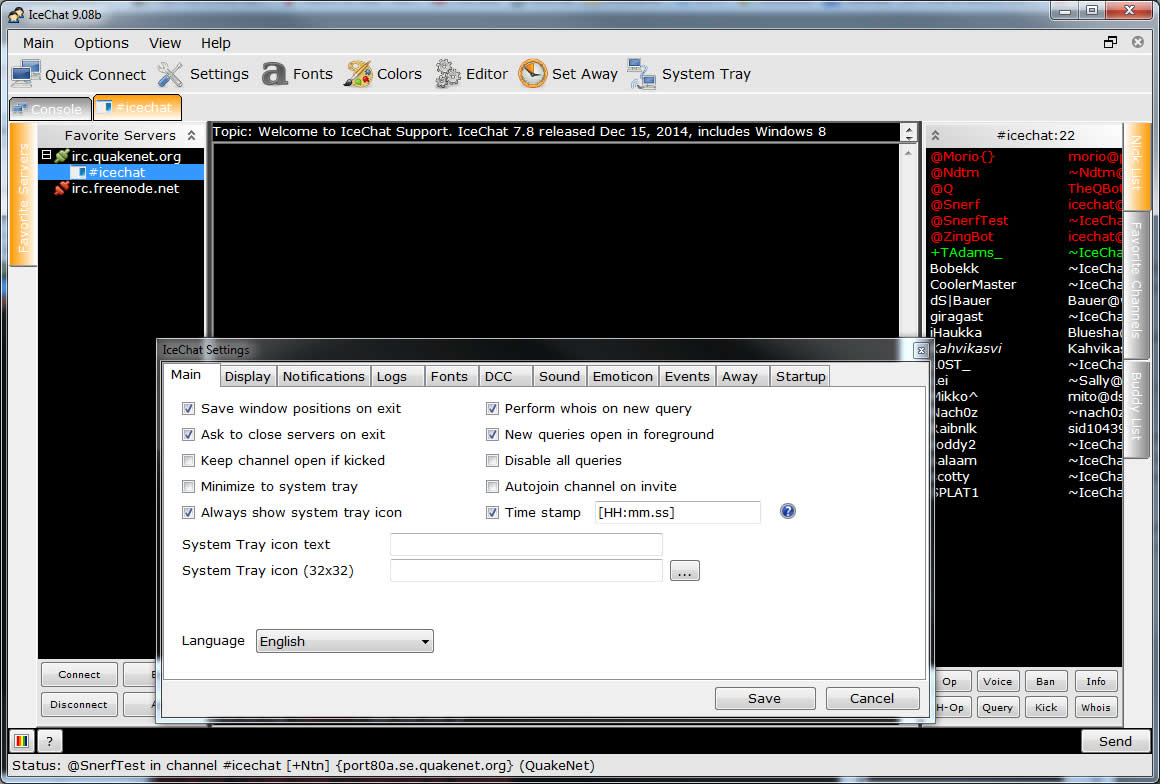Launch the Editor gear icon
The height and width of the screenshot is (784, 1160).
coord(448,74)
